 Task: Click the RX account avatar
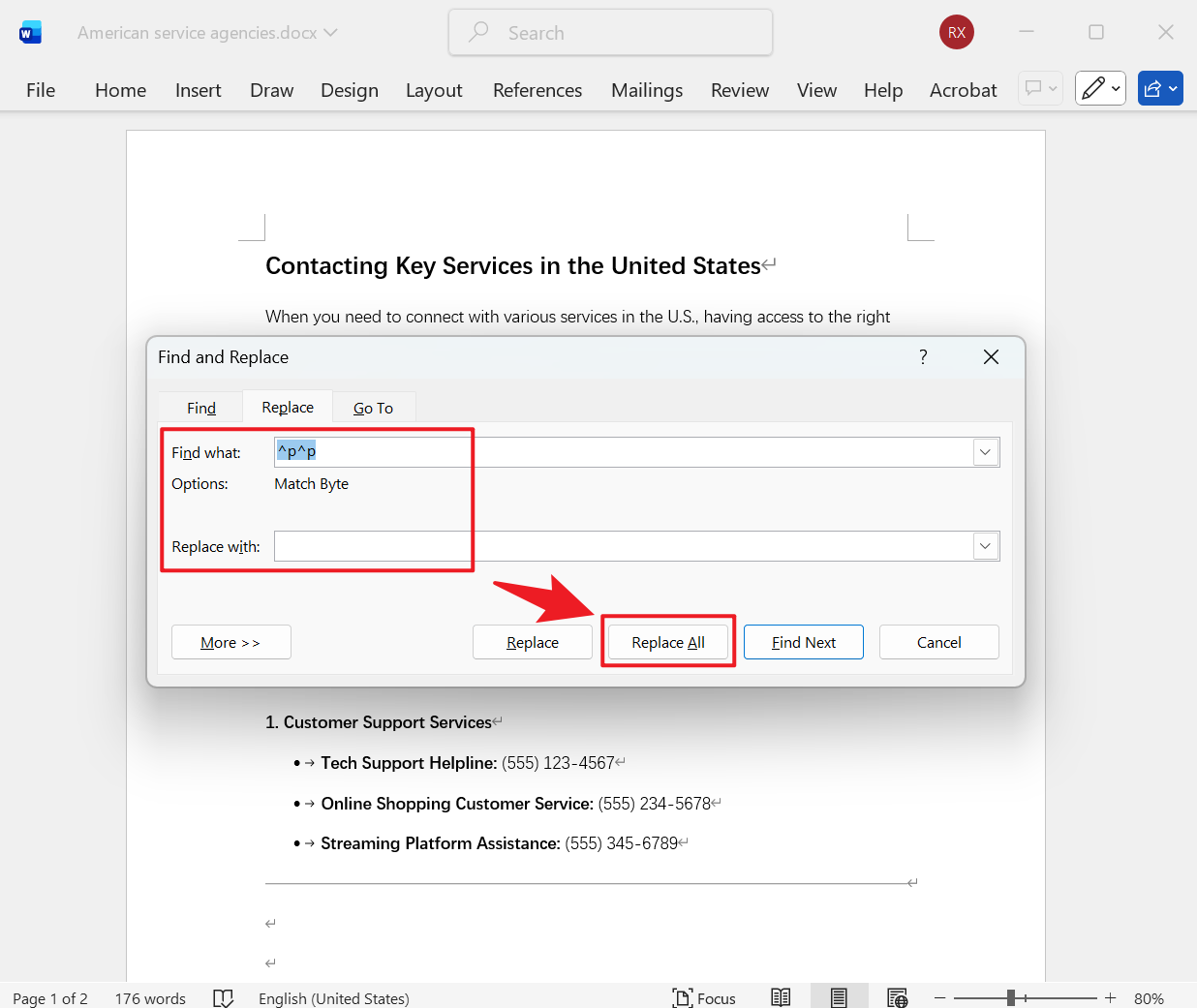pyautogui.click(x=956, y=32)
